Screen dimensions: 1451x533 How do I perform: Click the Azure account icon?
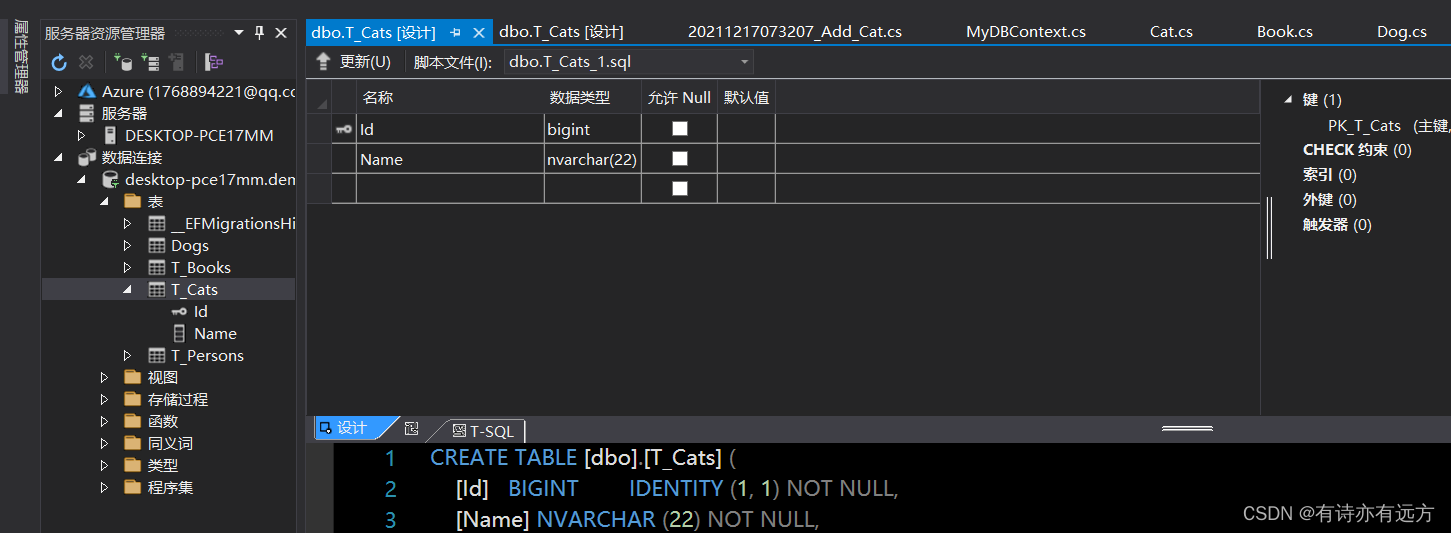87,92
